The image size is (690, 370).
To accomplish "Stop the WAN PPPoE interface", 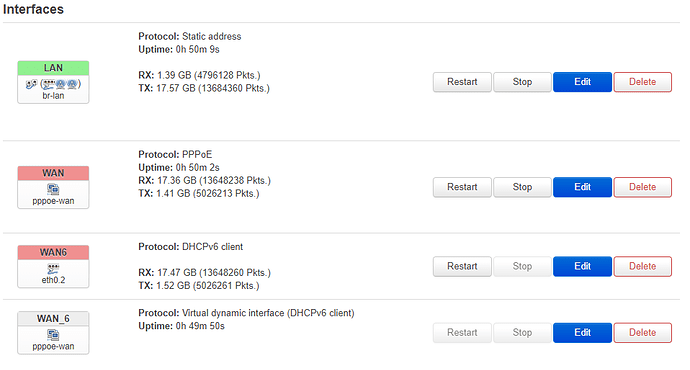I will click(522, 187).
